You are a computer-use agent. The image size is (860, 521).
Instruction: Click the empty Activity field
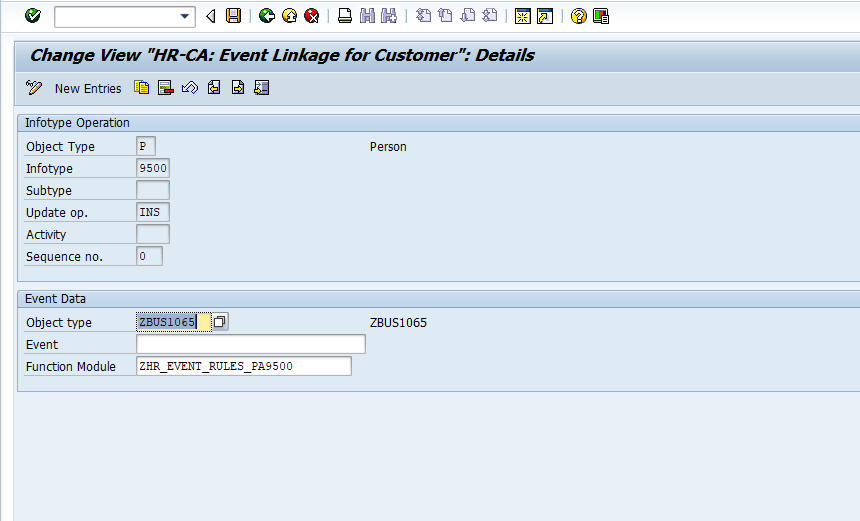point(153,234)
